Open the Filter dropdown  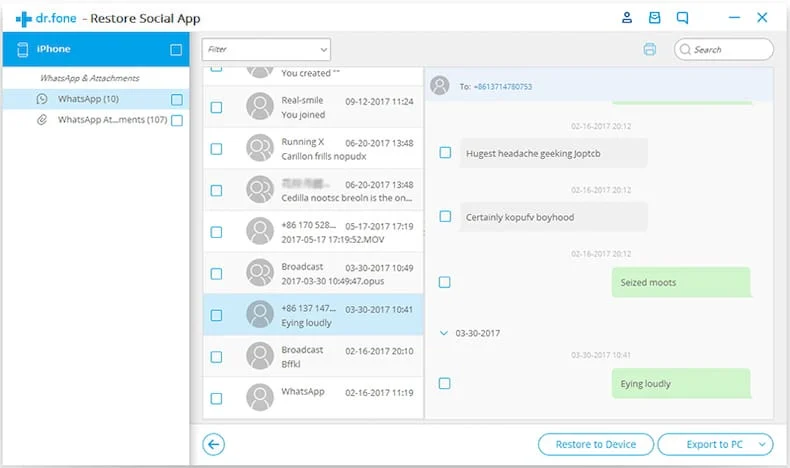[267, 49]
